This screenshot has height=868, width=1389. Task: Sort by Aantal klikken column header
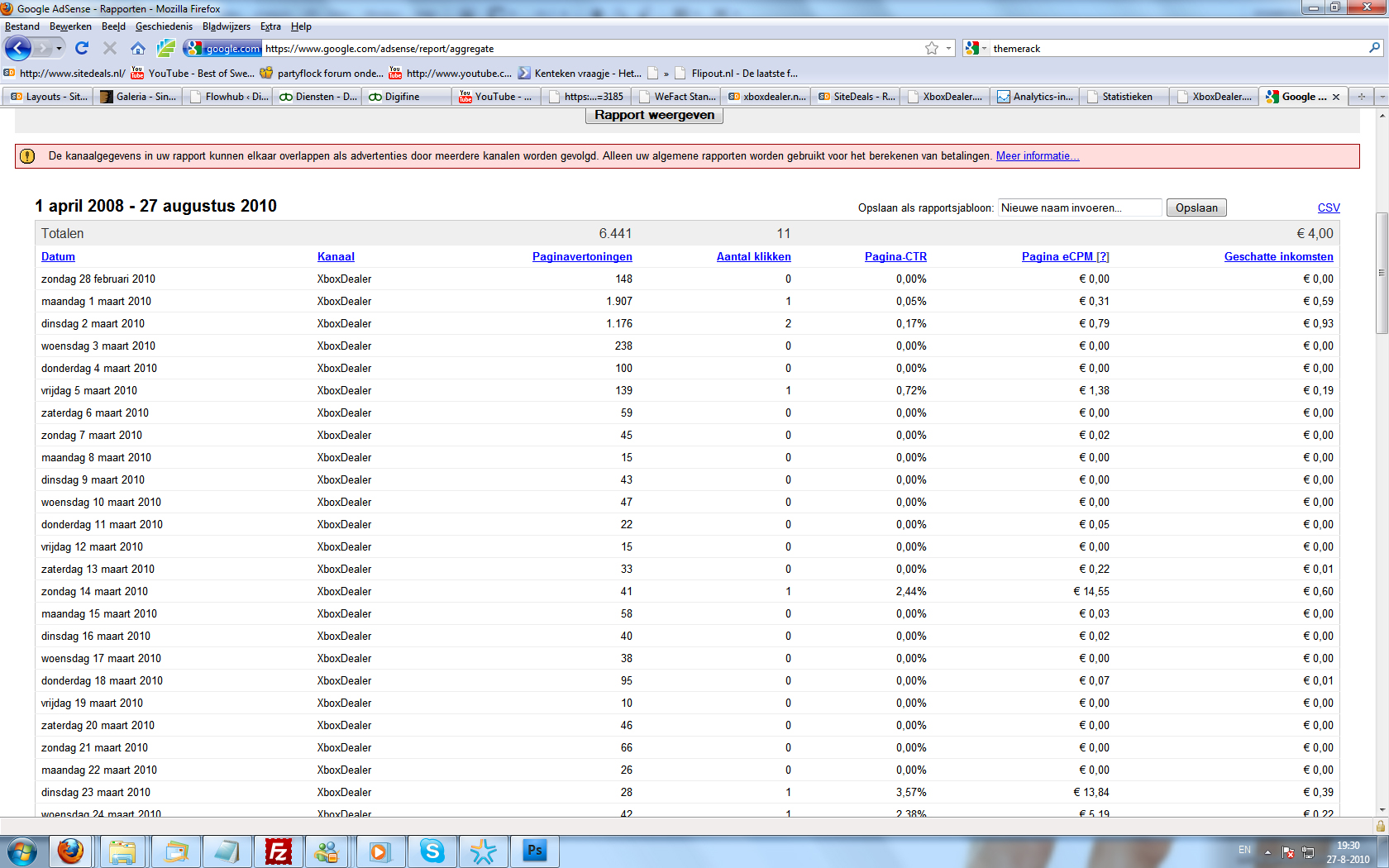(753, 256)
